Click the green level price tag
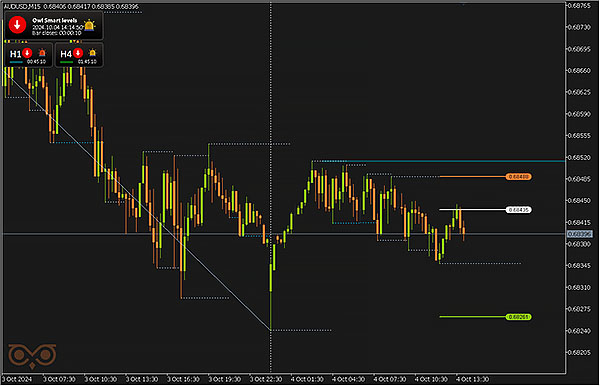Screen dimensions: 600x386 point(518,317)
